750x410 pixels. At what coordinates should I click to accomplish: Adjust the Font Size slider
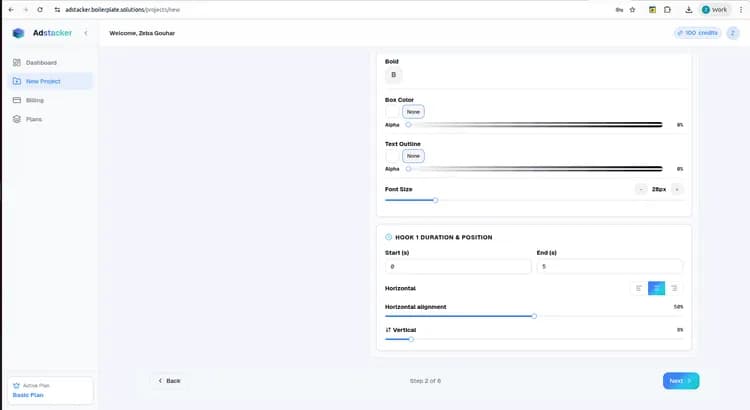(x=534, y=200)
